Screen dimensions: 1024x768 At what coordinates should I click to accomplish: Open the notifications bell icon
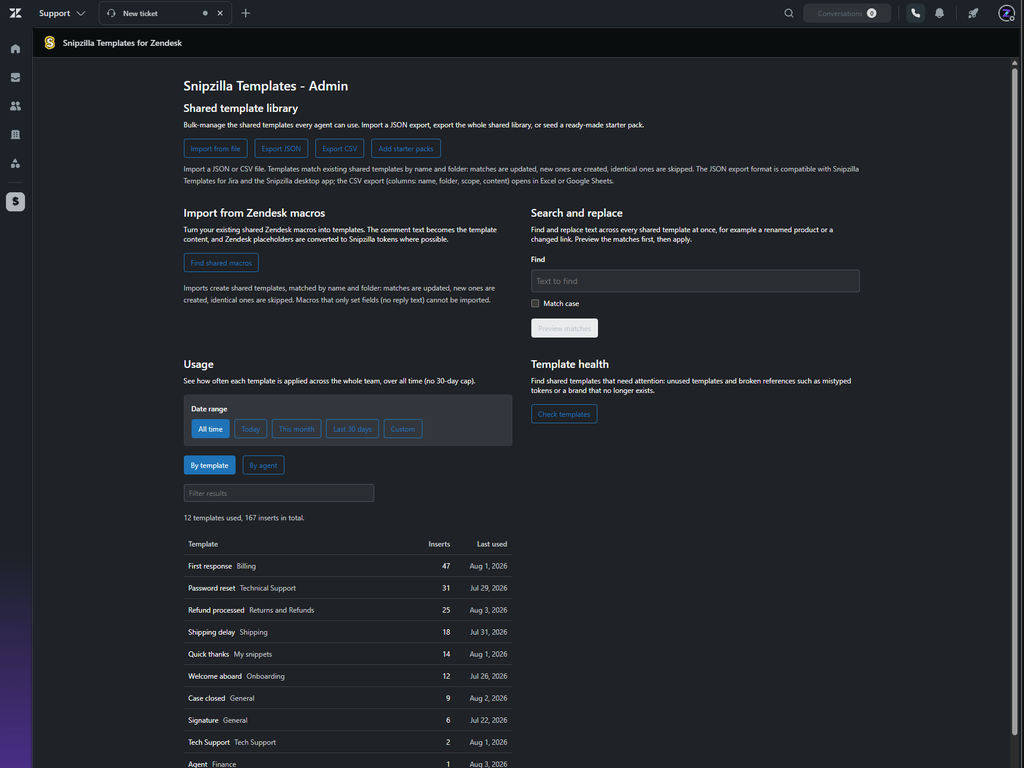[939, 13]
